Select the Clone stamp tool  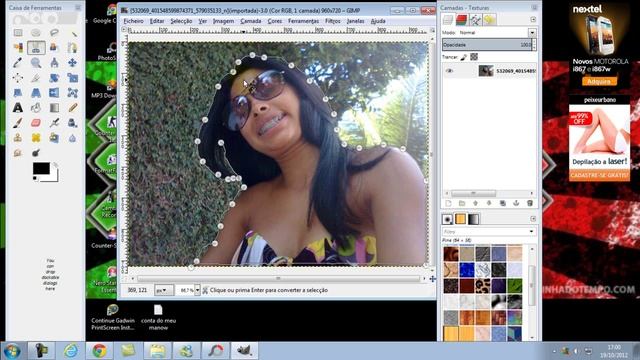click(18, 138)
